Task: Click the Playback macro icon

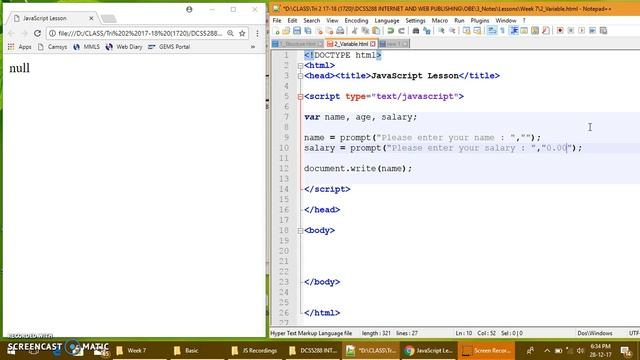Action: [582, 31]
